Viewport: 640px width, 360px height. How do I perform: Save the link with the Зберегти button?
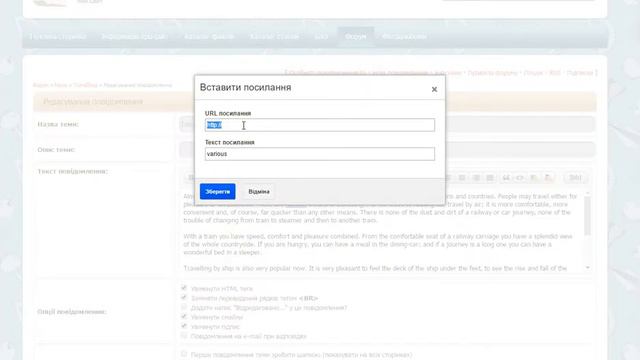[218, 191]
